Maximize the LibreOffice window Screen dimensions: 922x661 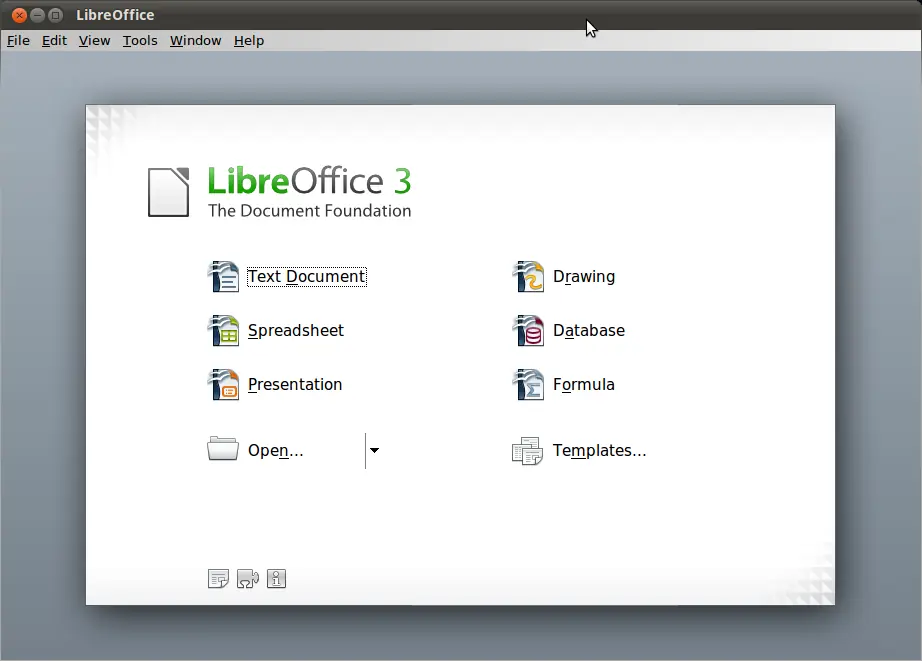[56, 15]
